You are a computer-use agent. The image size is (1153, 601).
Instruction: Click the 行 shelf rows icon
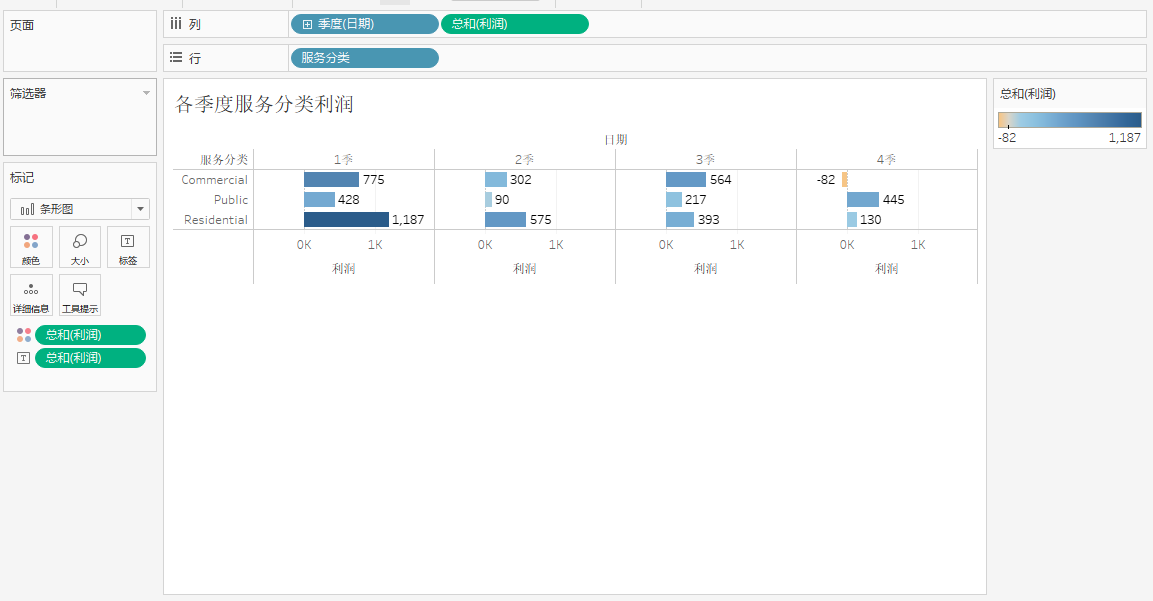coord(176,58)
